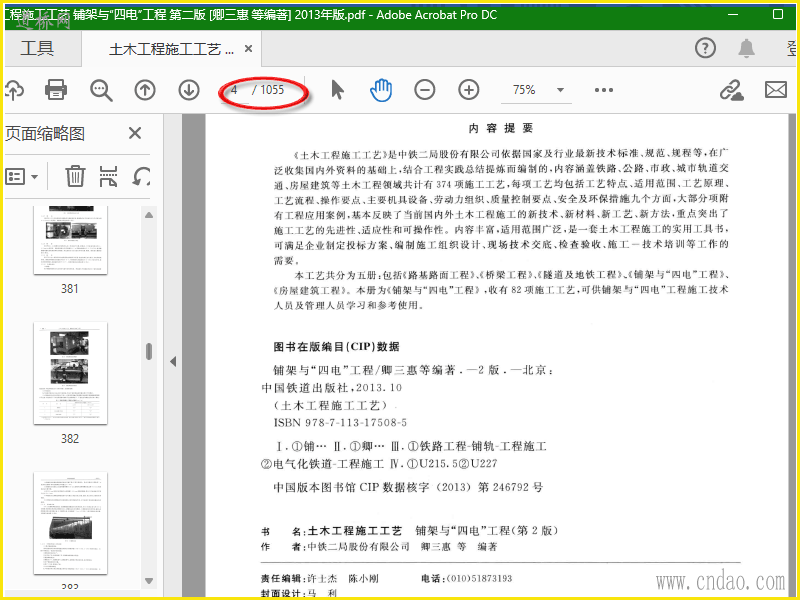Screen dimensions: 800x600
Task: Switch to the 土木工程施工工艺 document tab
Action: (171, 49)
